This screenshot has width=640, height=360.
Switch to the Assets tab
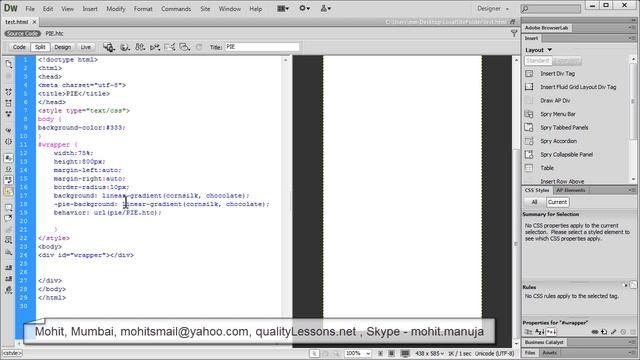[549, 353]
